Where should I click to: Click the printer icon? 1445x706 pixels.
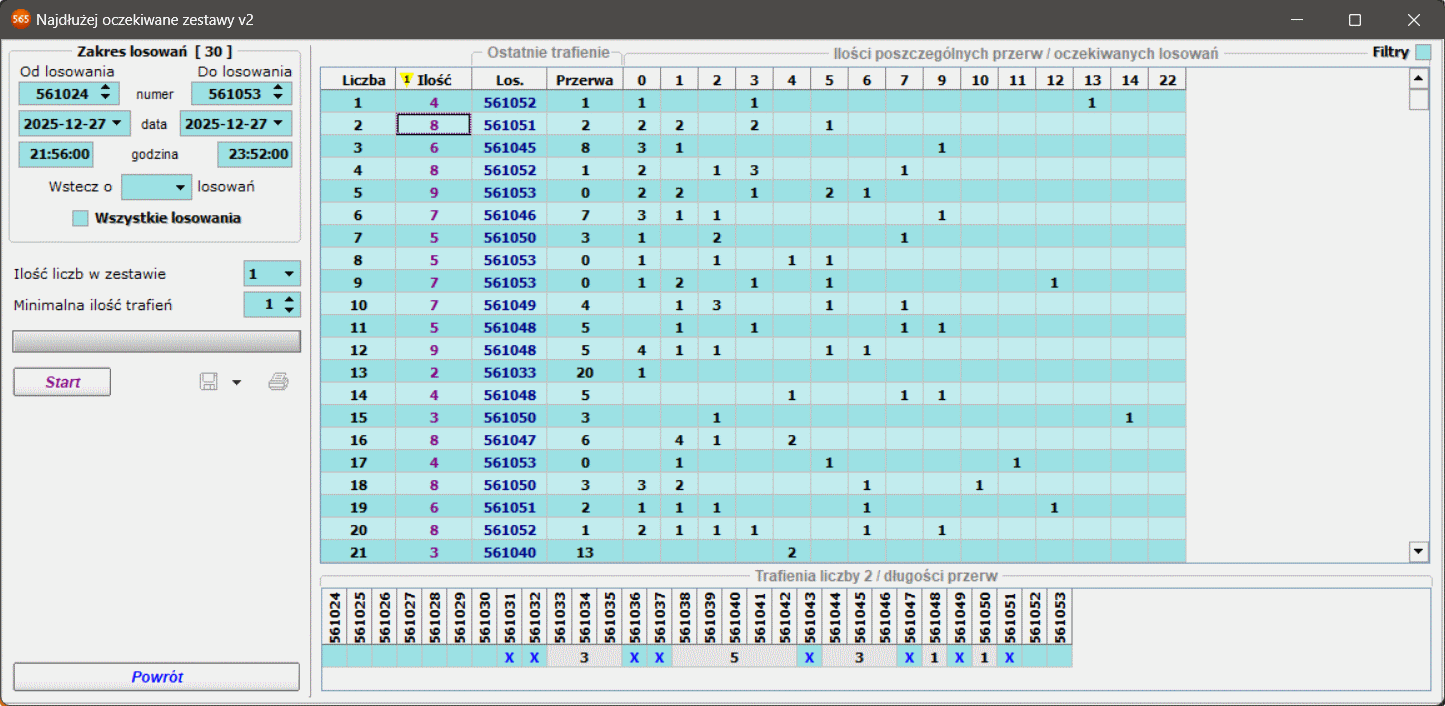pos(279,382)
